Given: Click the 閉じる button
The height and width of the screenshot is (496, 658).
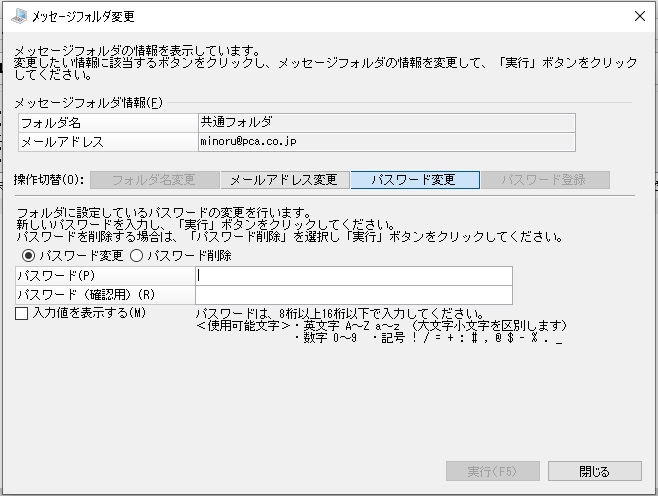Looking at the screenshot, I should (x=595, y=471).
